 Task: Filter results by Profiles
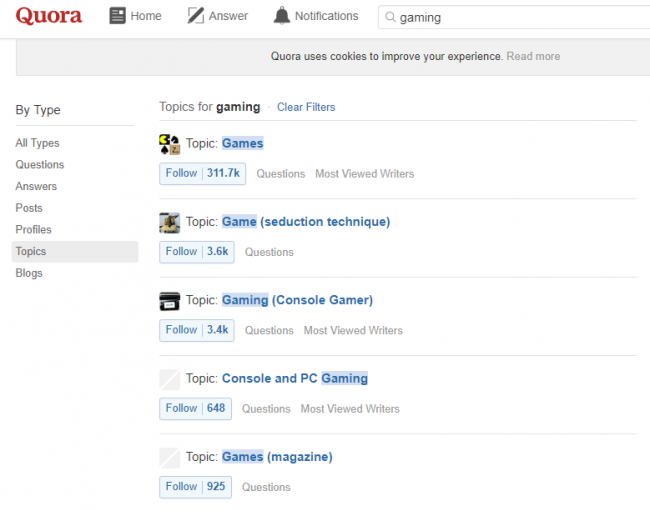point(34,230)
